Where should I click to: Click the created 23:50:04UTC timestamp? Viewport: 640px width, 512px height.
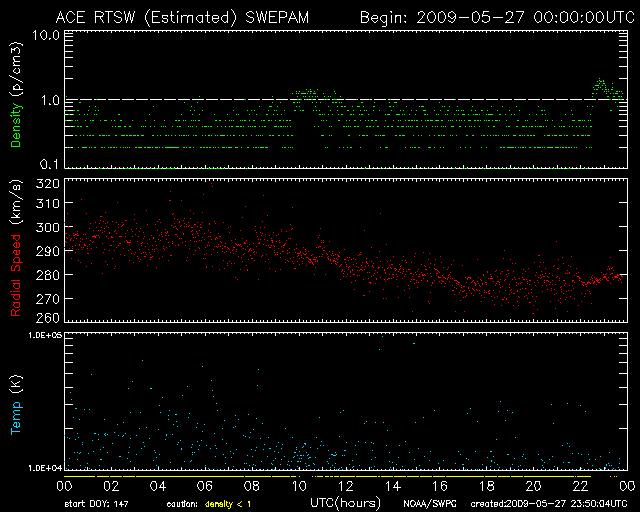549,504
